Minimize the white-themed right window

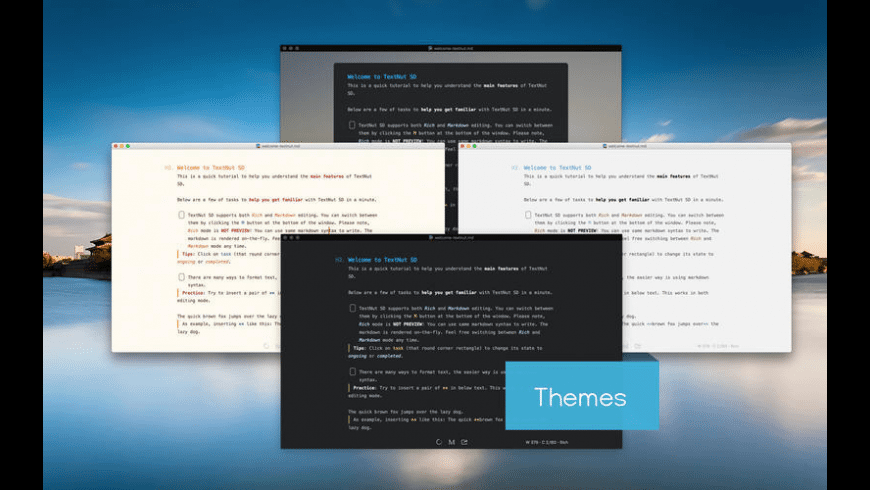[x=468, y=146]
